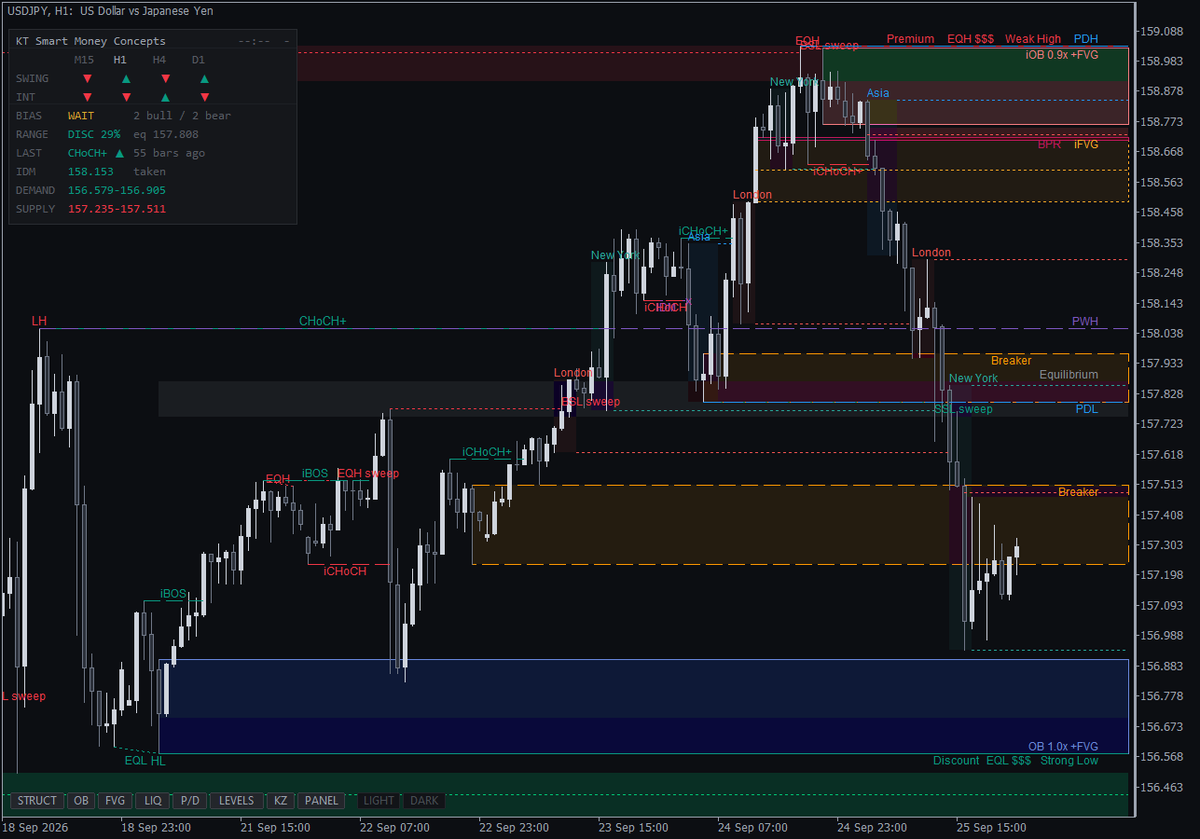This screenshot has height=839, width=1200.
Task: Click the LH swing label
Action: pyautogui.click(x=38, y=321)
